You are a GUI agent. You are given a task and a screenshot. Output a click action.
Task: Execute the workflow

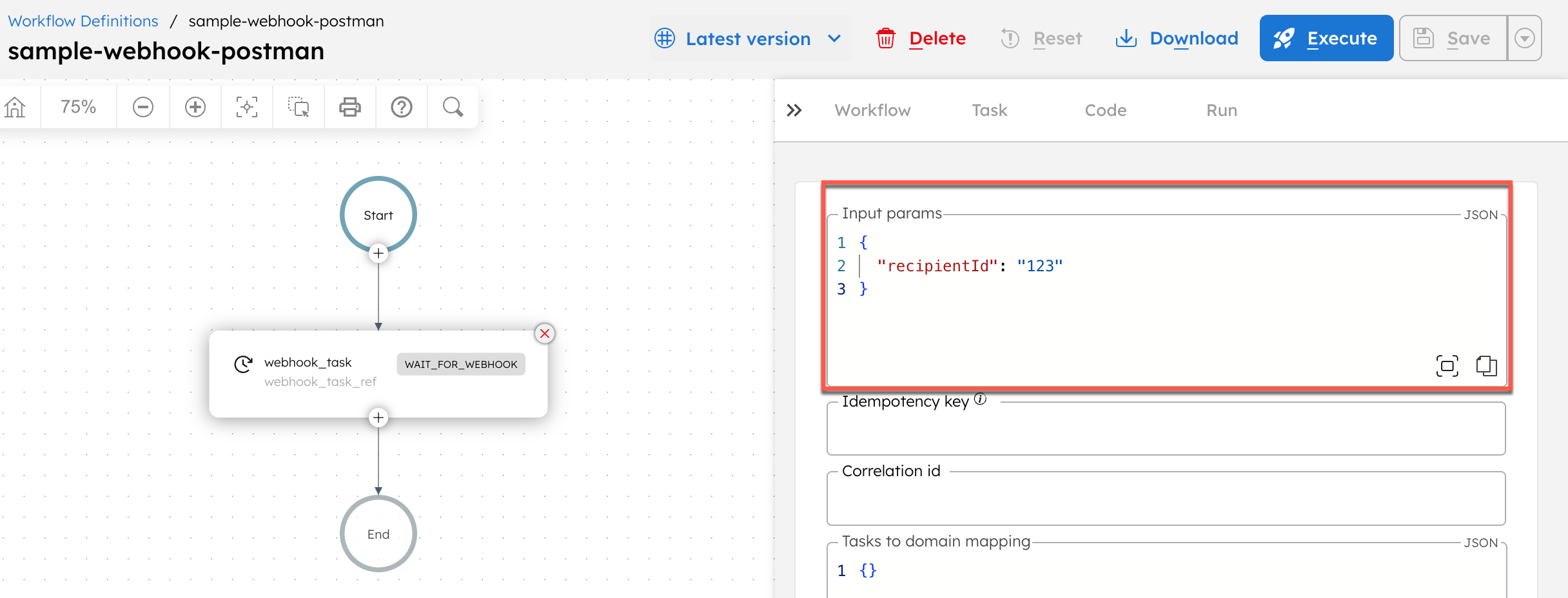pos(1326,39)
